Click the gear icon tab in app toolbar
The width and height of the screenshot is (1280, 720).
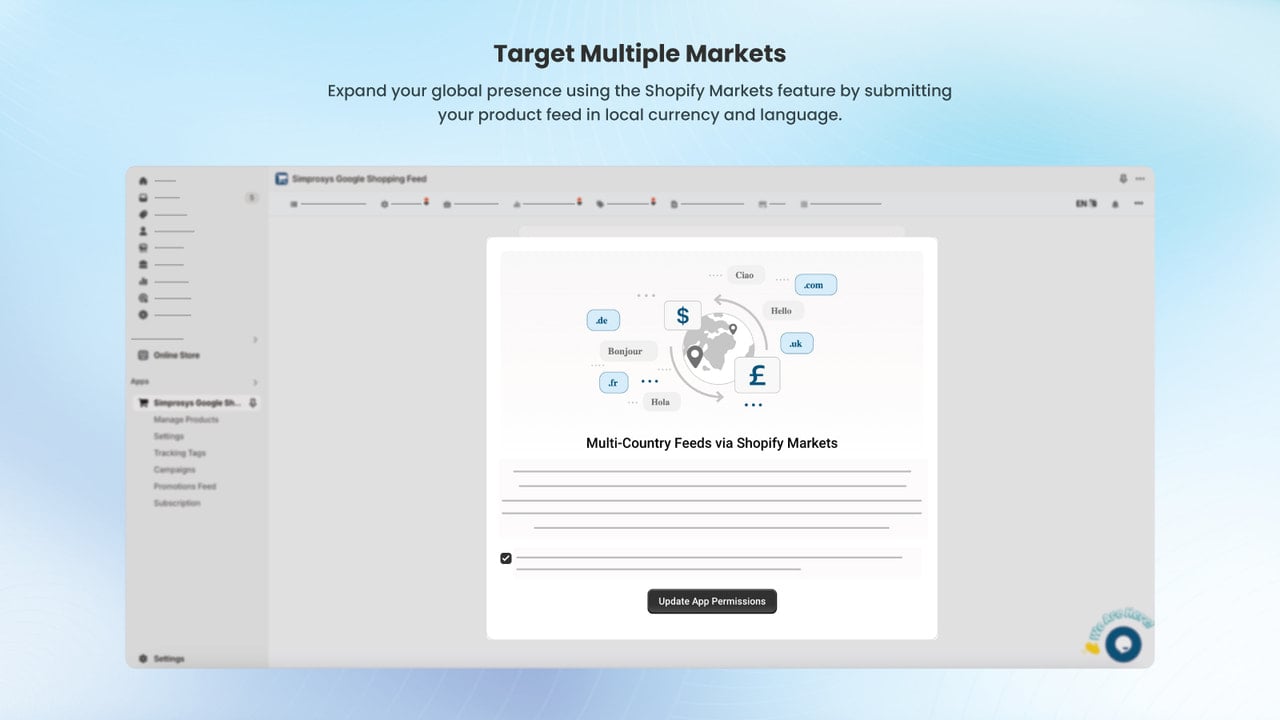[x=384, y=204]
